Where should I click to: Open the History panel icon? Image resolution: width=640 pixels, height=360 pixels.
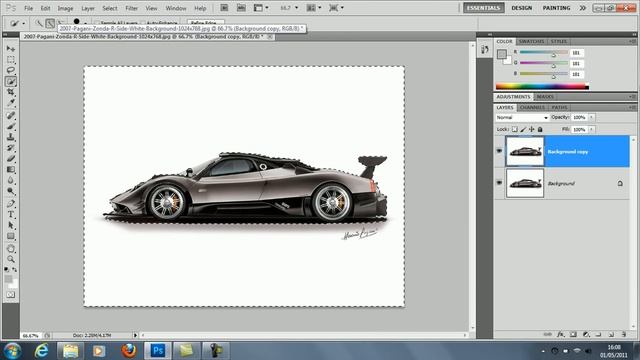point(484,50)
